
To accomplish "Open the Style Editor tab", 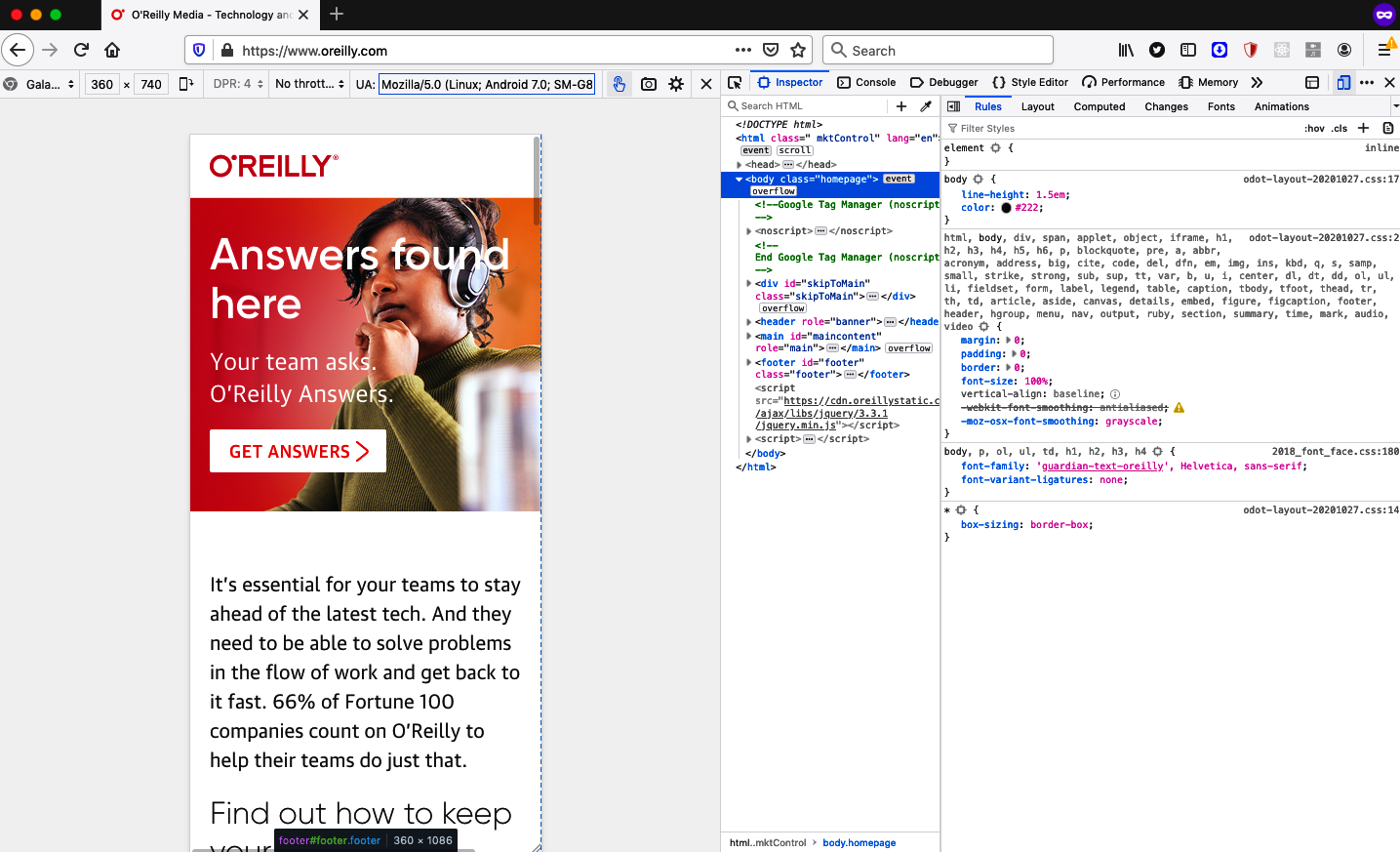I will (1030, 83).
